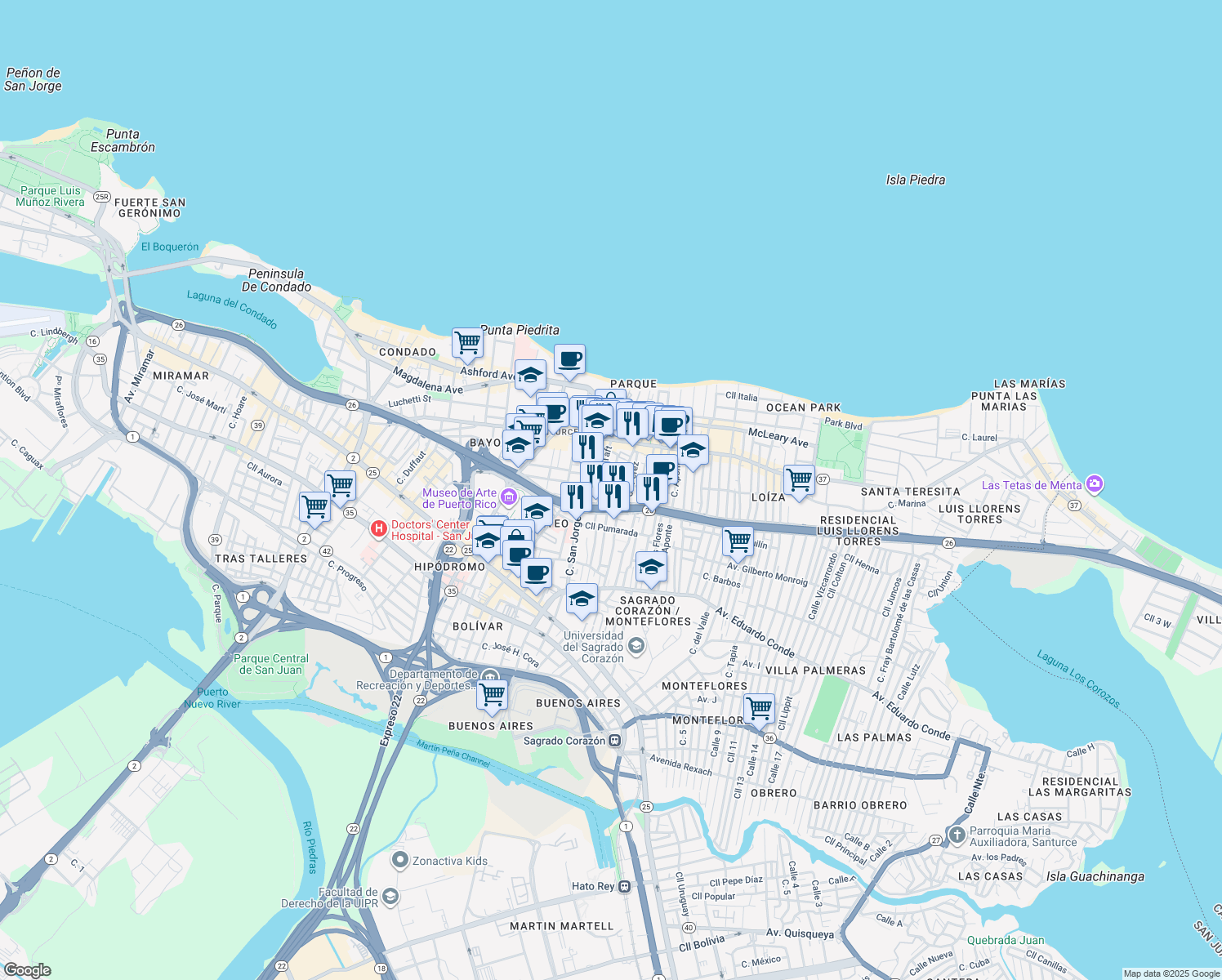This screenshot has height=980, width=1222.
Task: Click the grocery store marker near Punta Piedrita
Action: [x=467, y=341]
